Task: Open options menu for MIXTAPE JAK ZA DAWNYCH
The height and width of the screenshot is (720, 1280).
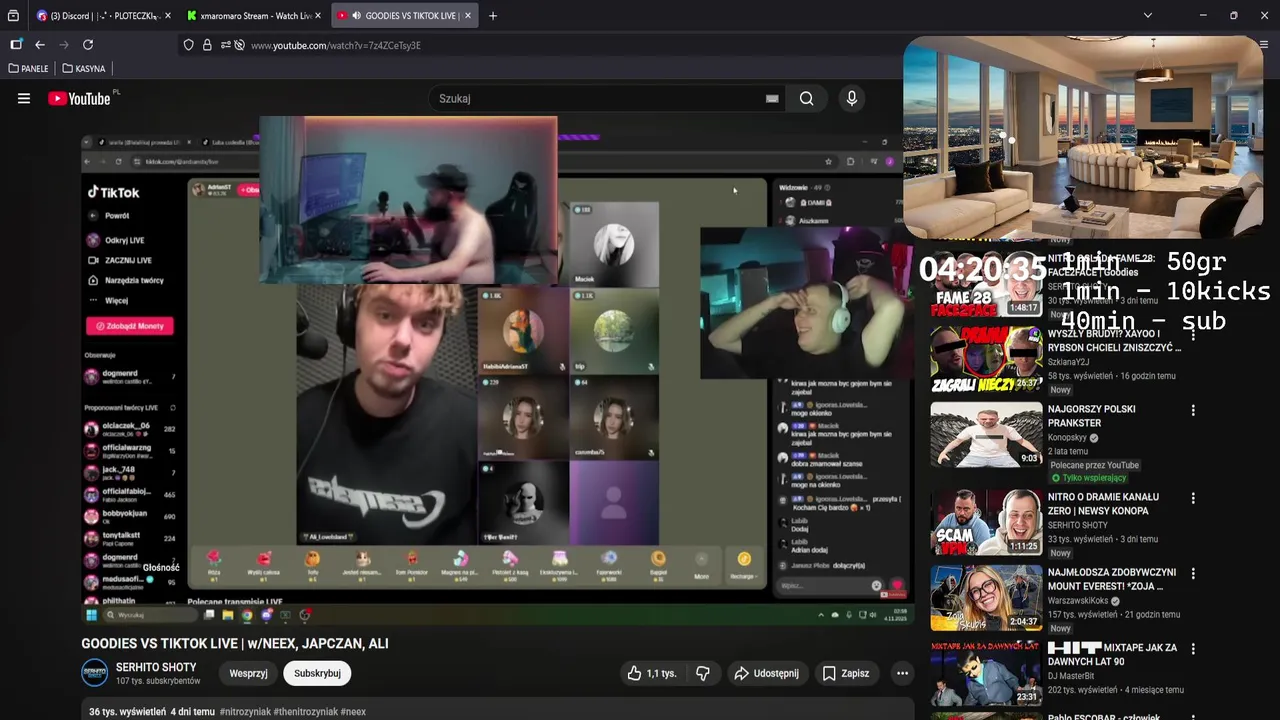Action: [1193, 649]
